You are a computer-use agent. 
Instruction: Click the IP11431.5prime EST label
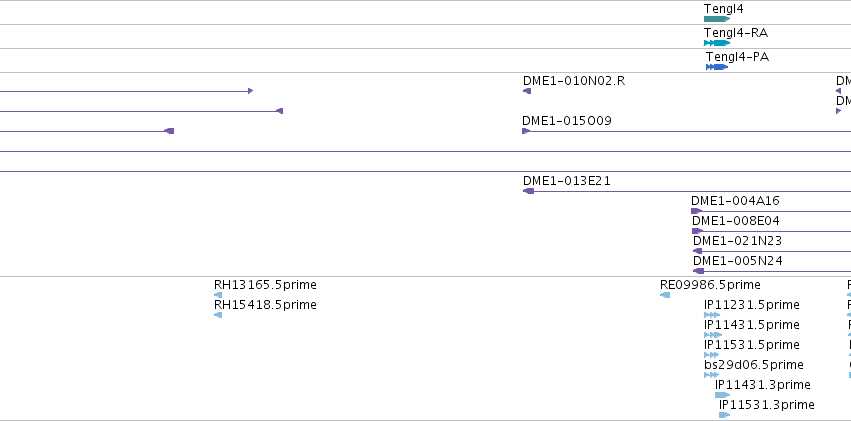click(752, 324)
